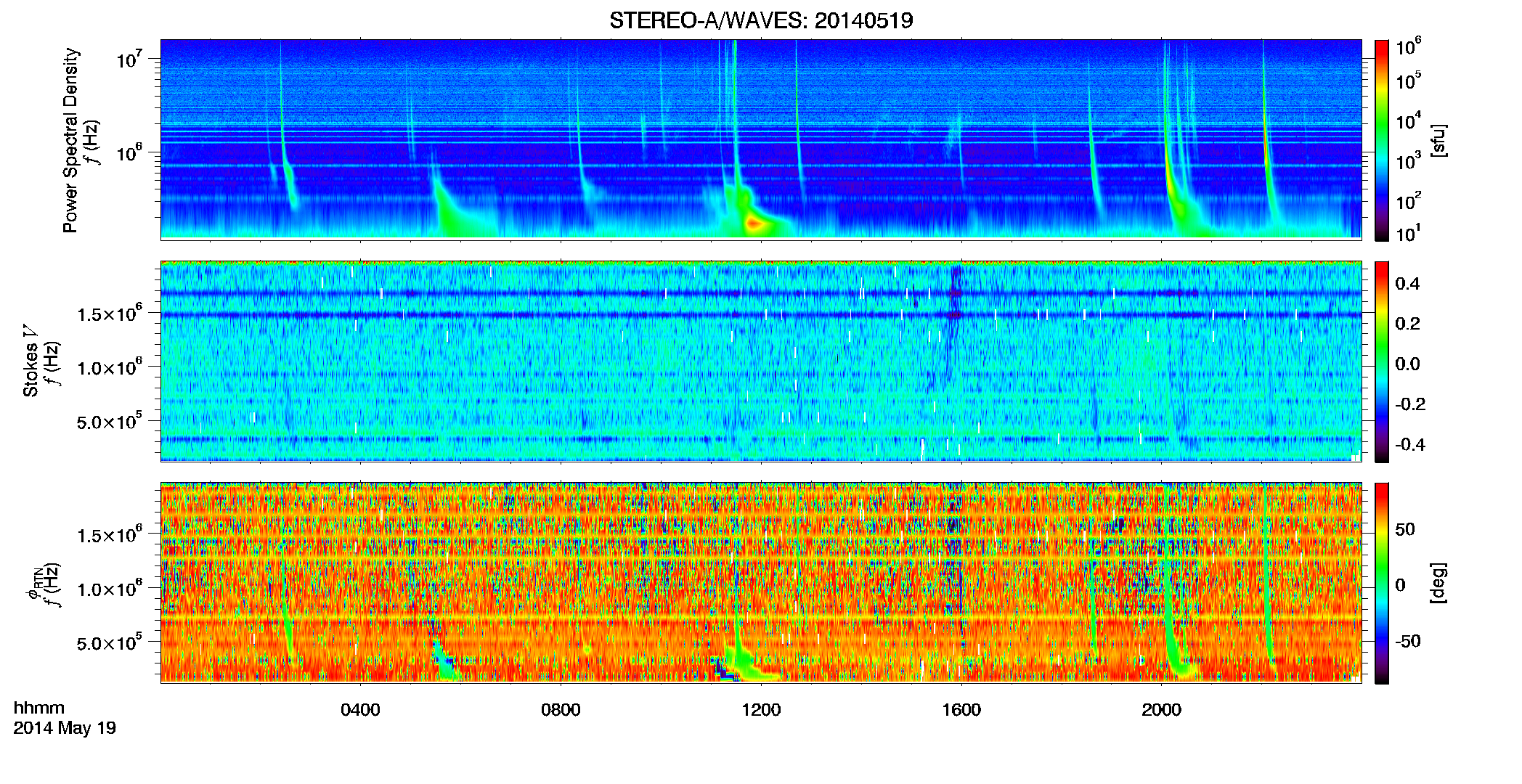The image size is (1522, 784).
Task: Click the phi RTN spectrogram panel
Action: [761, 583]
